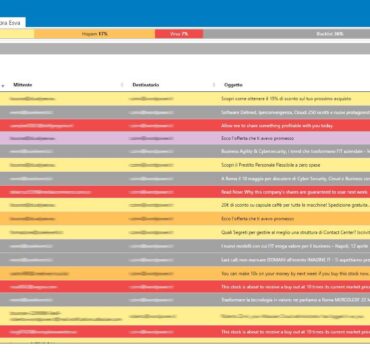The image size is (370, 362).
Task: Select the 'Read Now: Why this company's shares' row
Action: [185, 192]
